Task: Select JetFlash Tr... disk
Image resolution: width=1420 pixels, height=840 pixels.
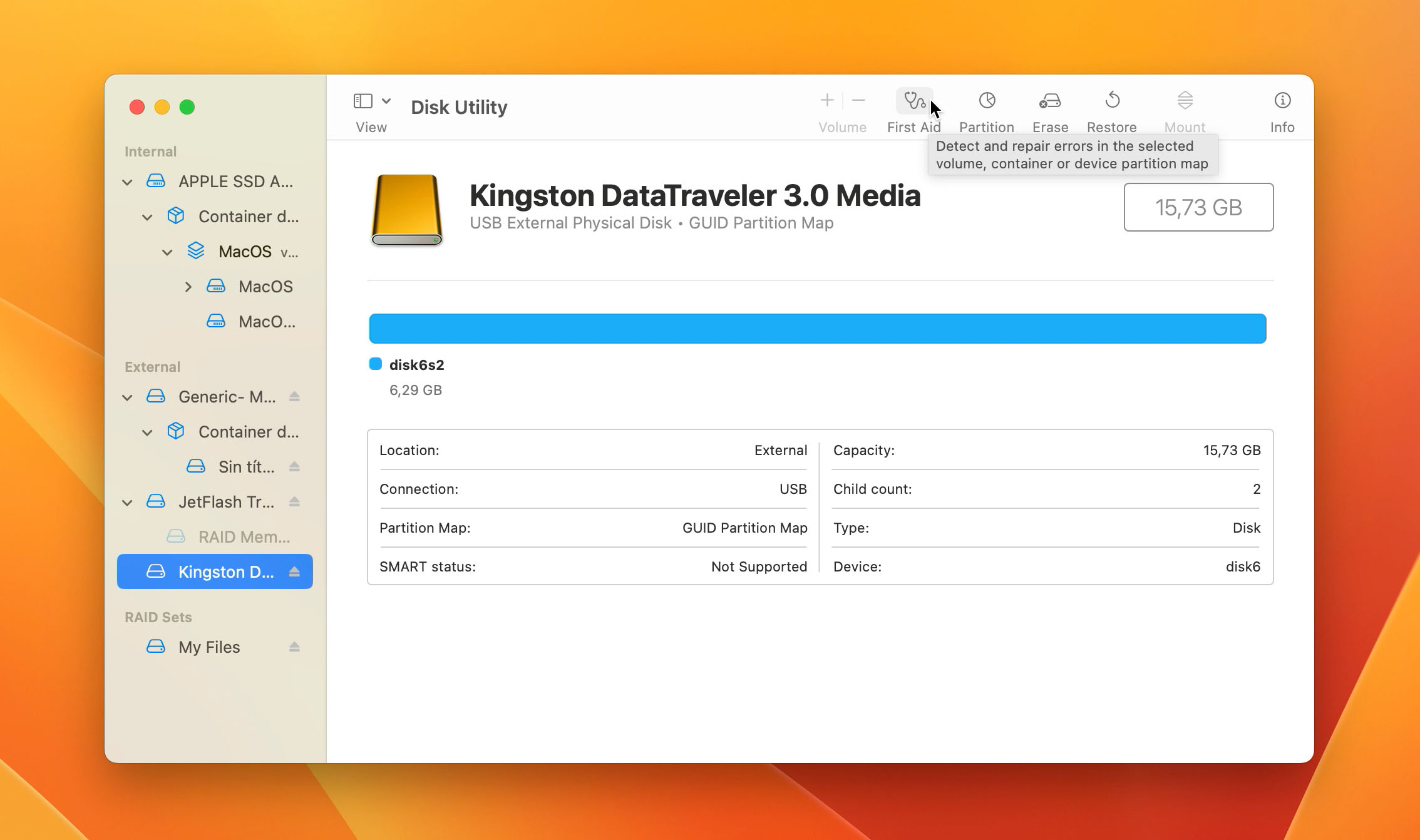Action: coord(215,502)
